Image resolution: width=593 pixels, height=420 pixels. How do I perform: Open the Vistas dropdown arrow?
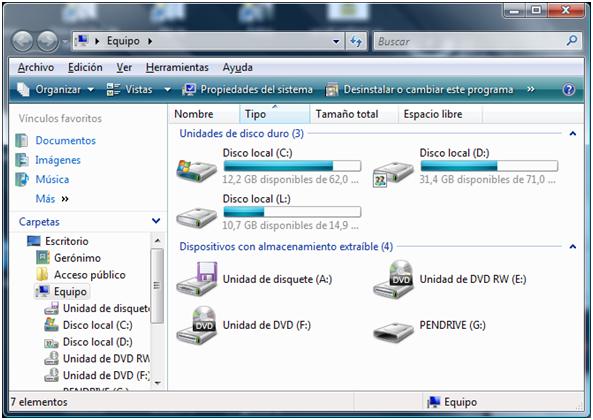(x=167, y=90)
